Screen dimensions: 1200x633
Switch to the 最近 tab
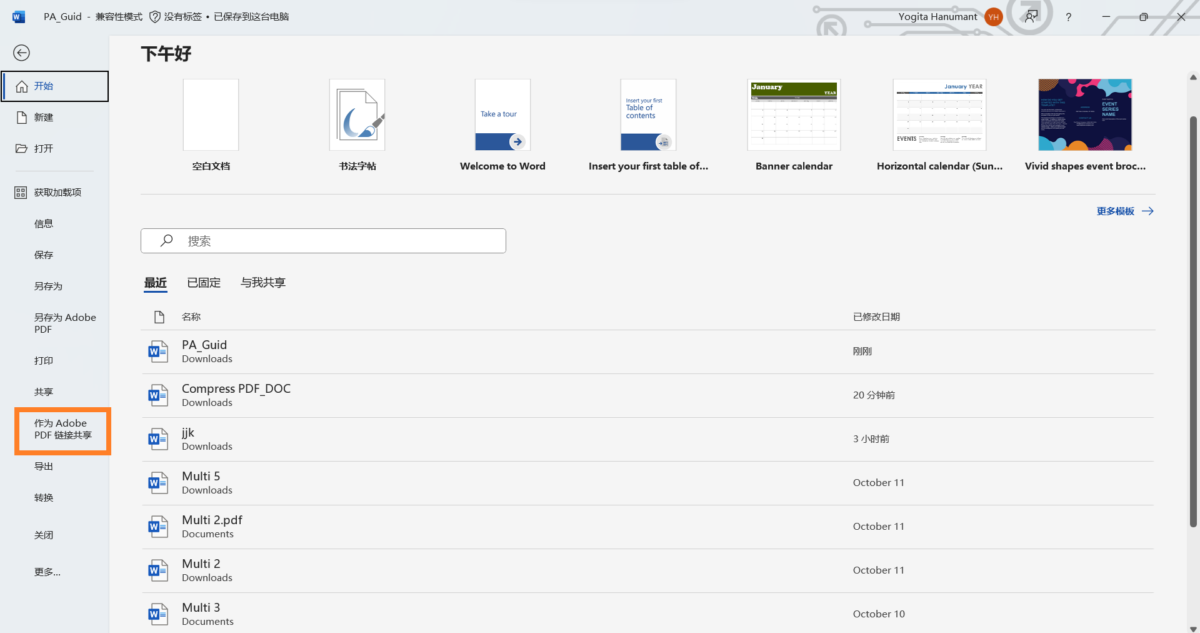point(155,283)
